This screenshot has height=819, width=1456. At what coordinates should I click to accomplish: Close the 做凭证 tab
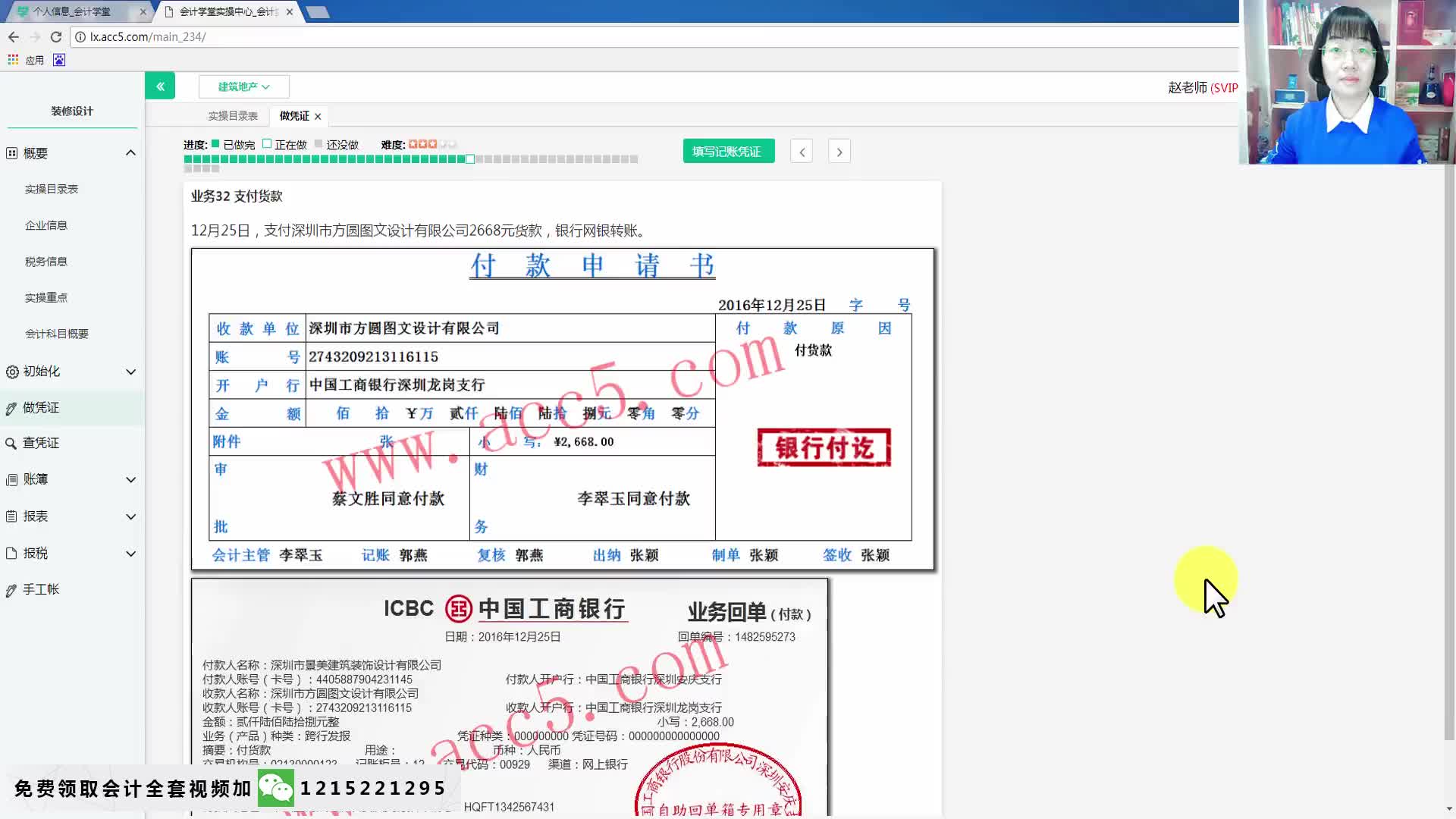(x=318, y=117)
